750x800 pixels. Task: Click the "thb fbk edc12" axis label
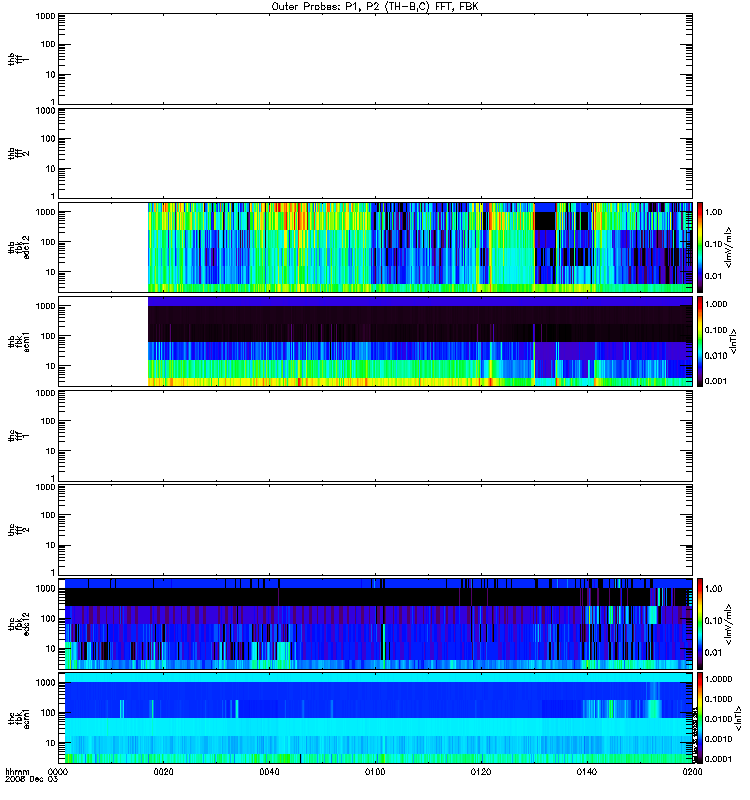click(18, 247)
